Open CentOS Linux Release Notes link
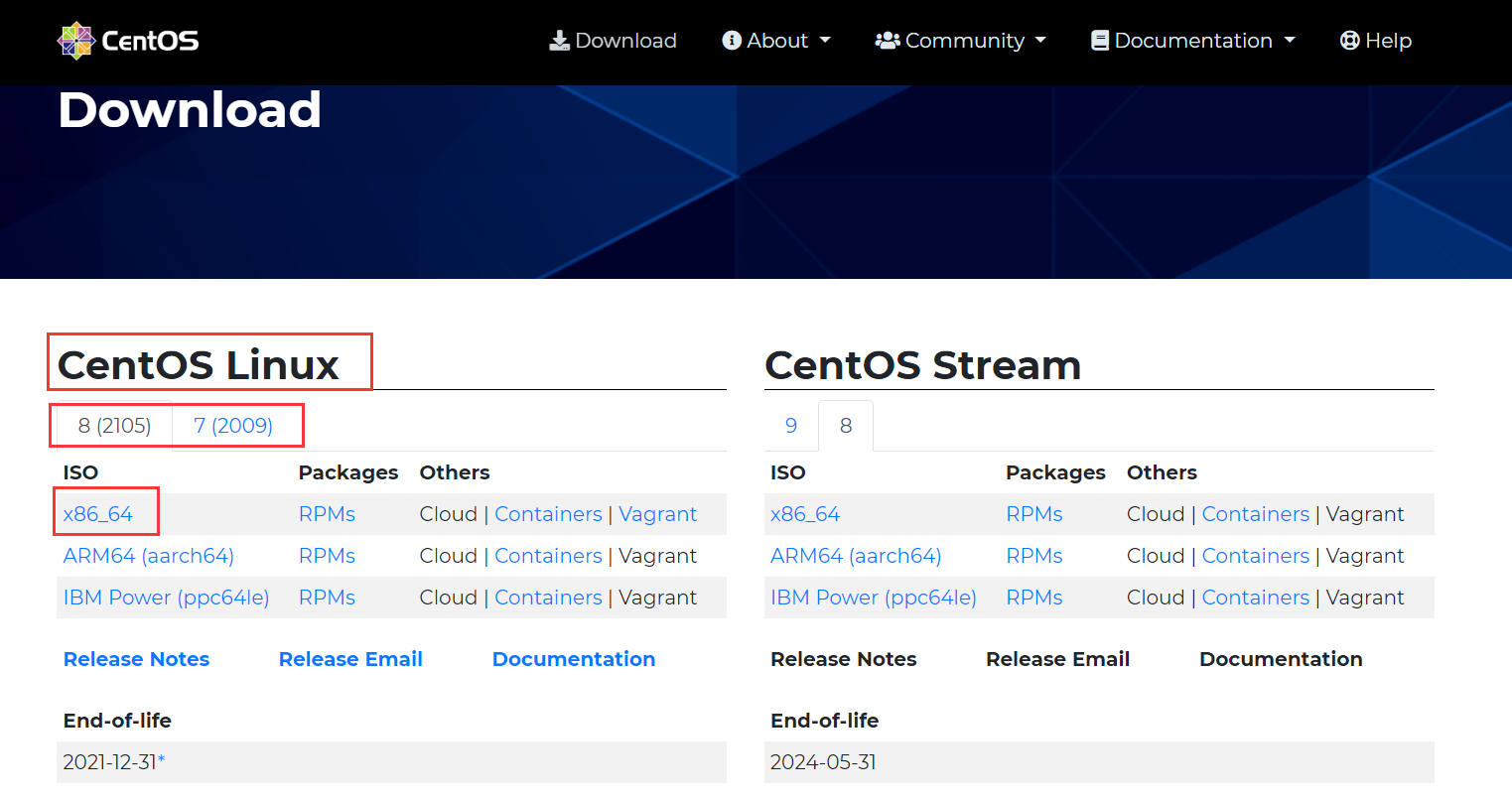The height and width of the screenshot is (800, 1512). [137, 659]
